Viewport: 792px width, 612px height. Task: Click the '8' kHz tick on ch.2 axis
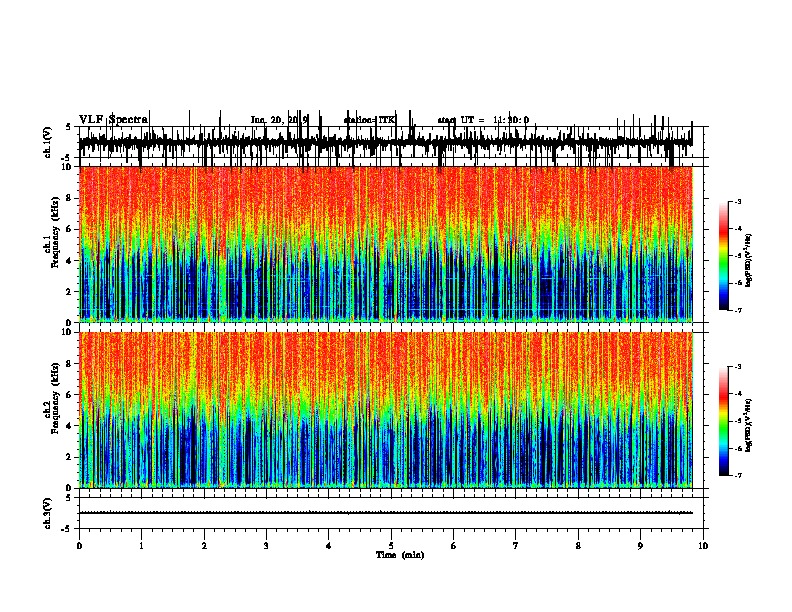click(x=70, y=364)
